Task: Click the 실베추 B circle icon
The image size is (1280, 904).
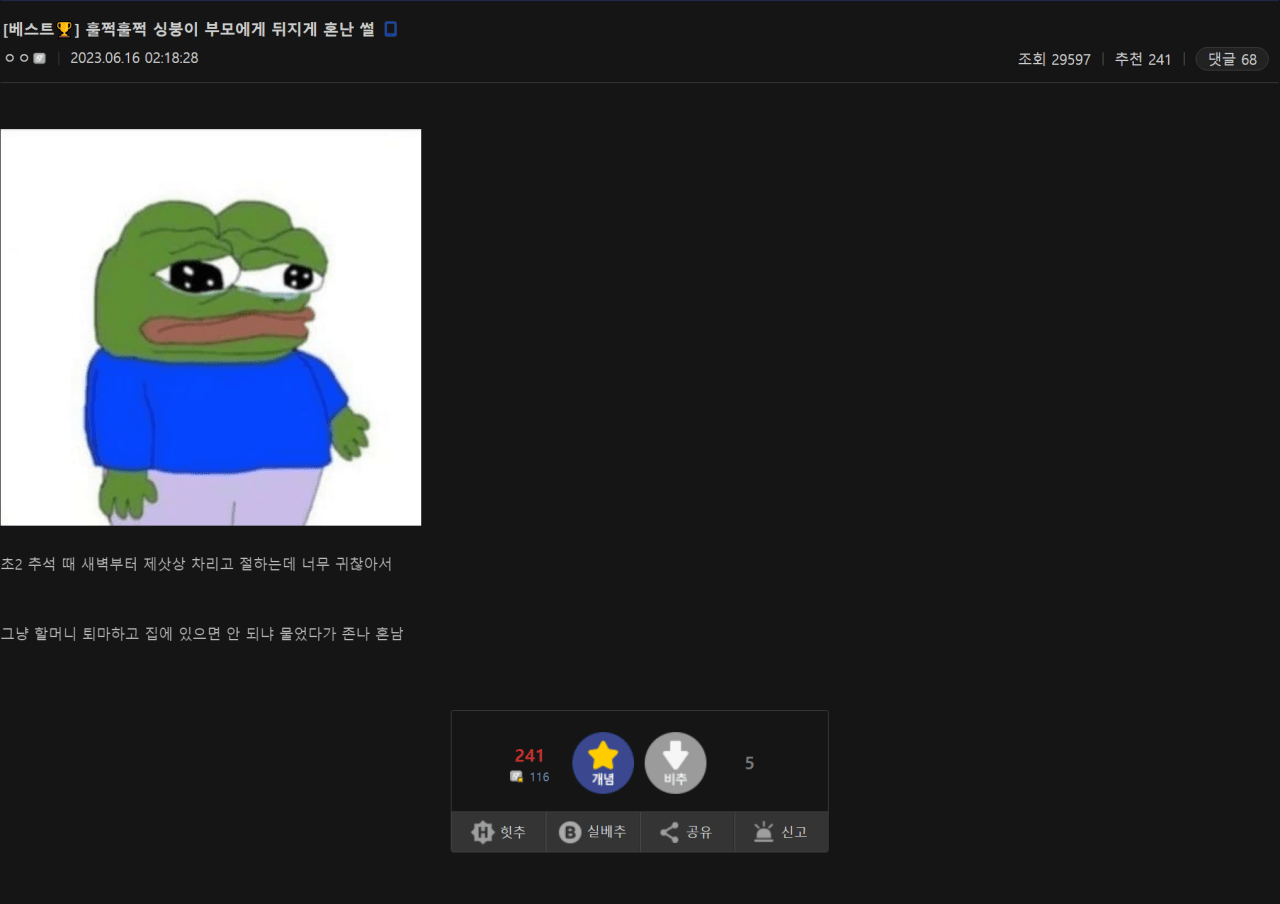Action: click(570, 832)
